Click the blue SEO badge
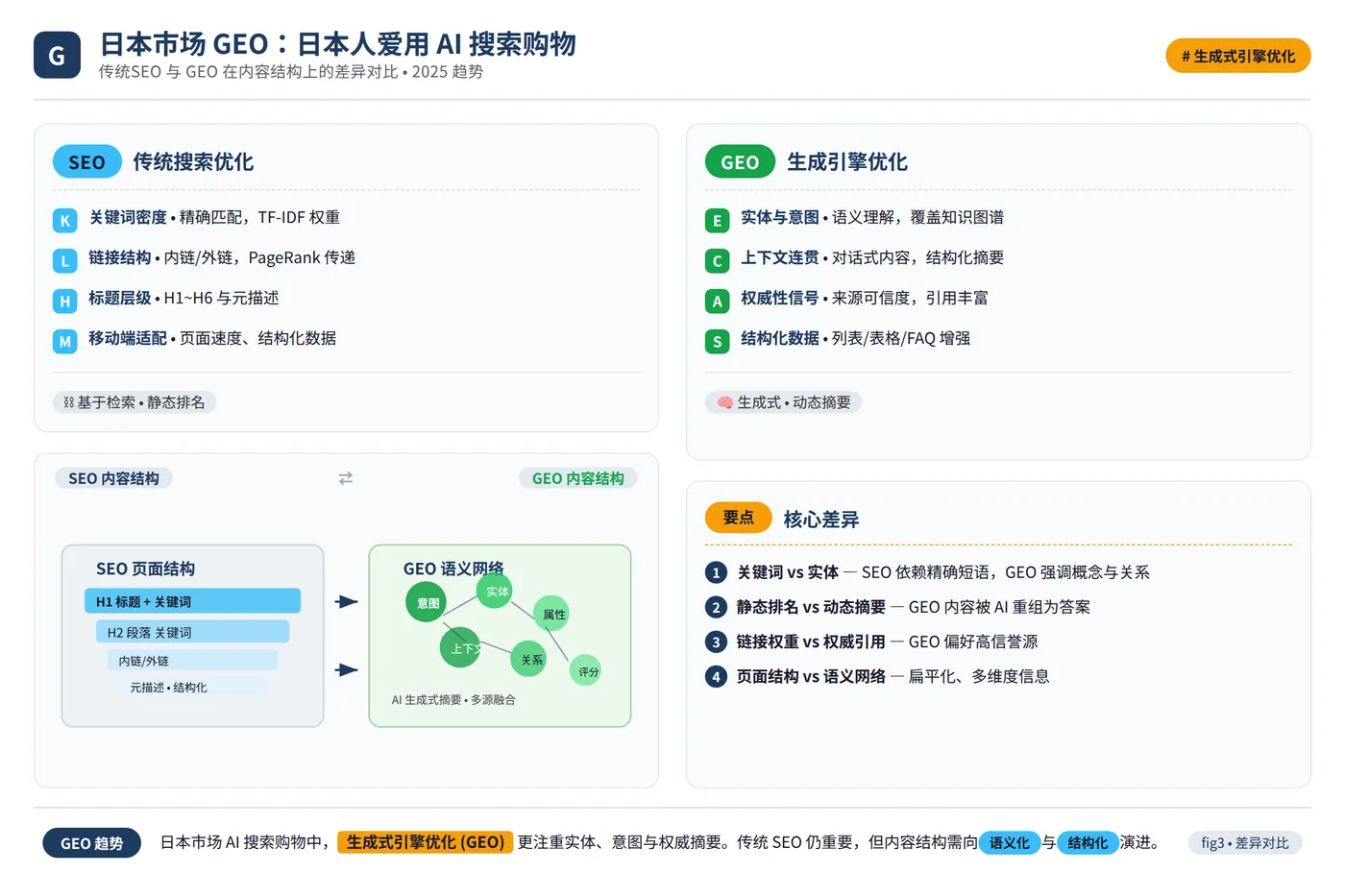The image size is (1345, 896). pos(86,161)
